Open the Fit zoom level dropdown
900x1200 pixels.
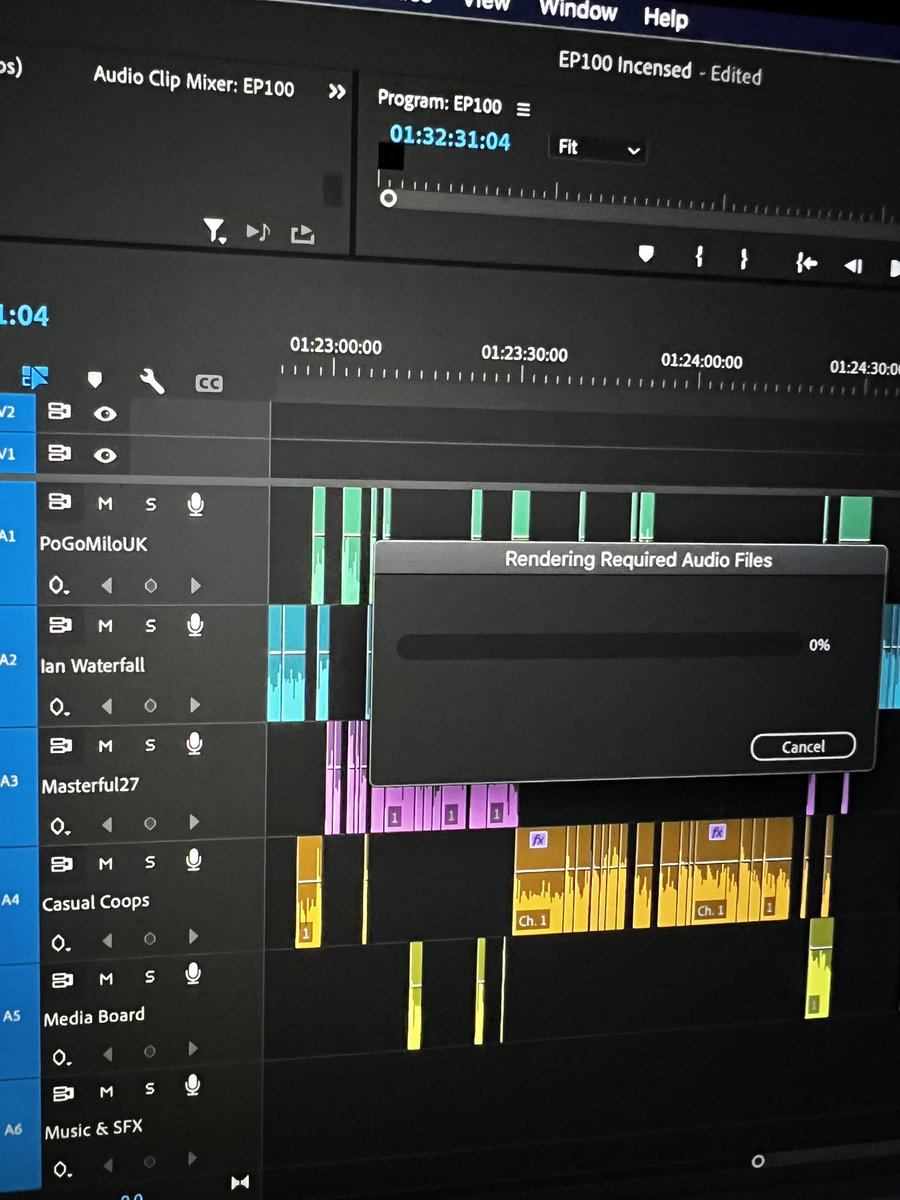click(598, 148)
